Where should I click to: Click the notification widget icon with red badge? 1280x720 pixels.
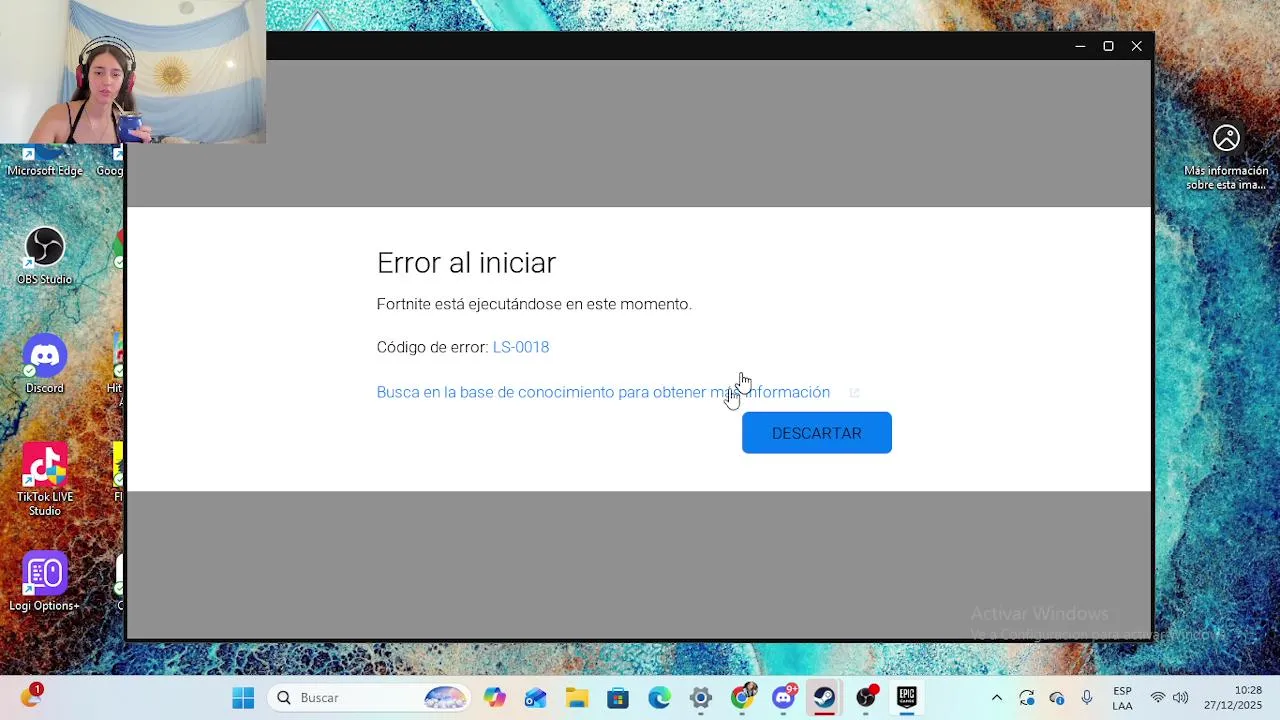tap(31, 696)
